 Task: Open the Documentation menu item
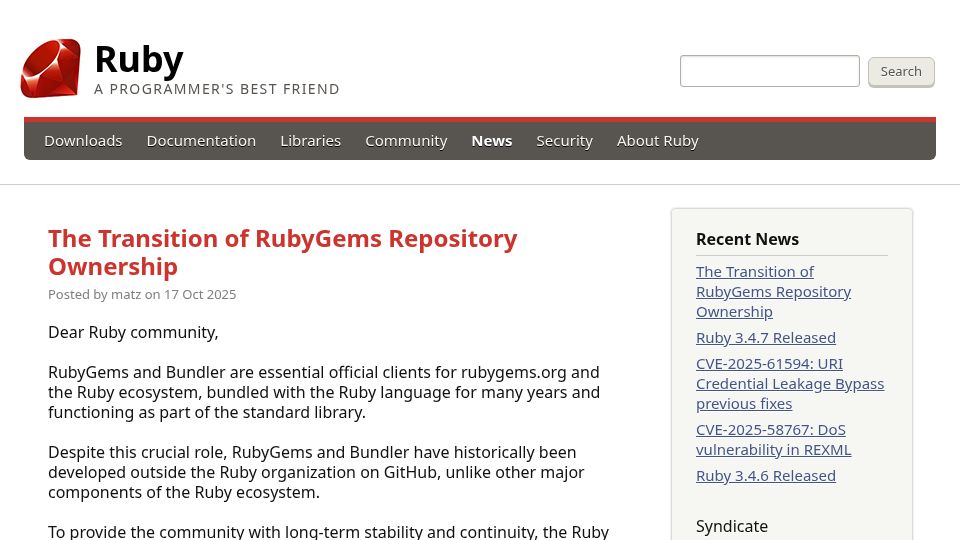pyautogui.click(x=201, y=141)
